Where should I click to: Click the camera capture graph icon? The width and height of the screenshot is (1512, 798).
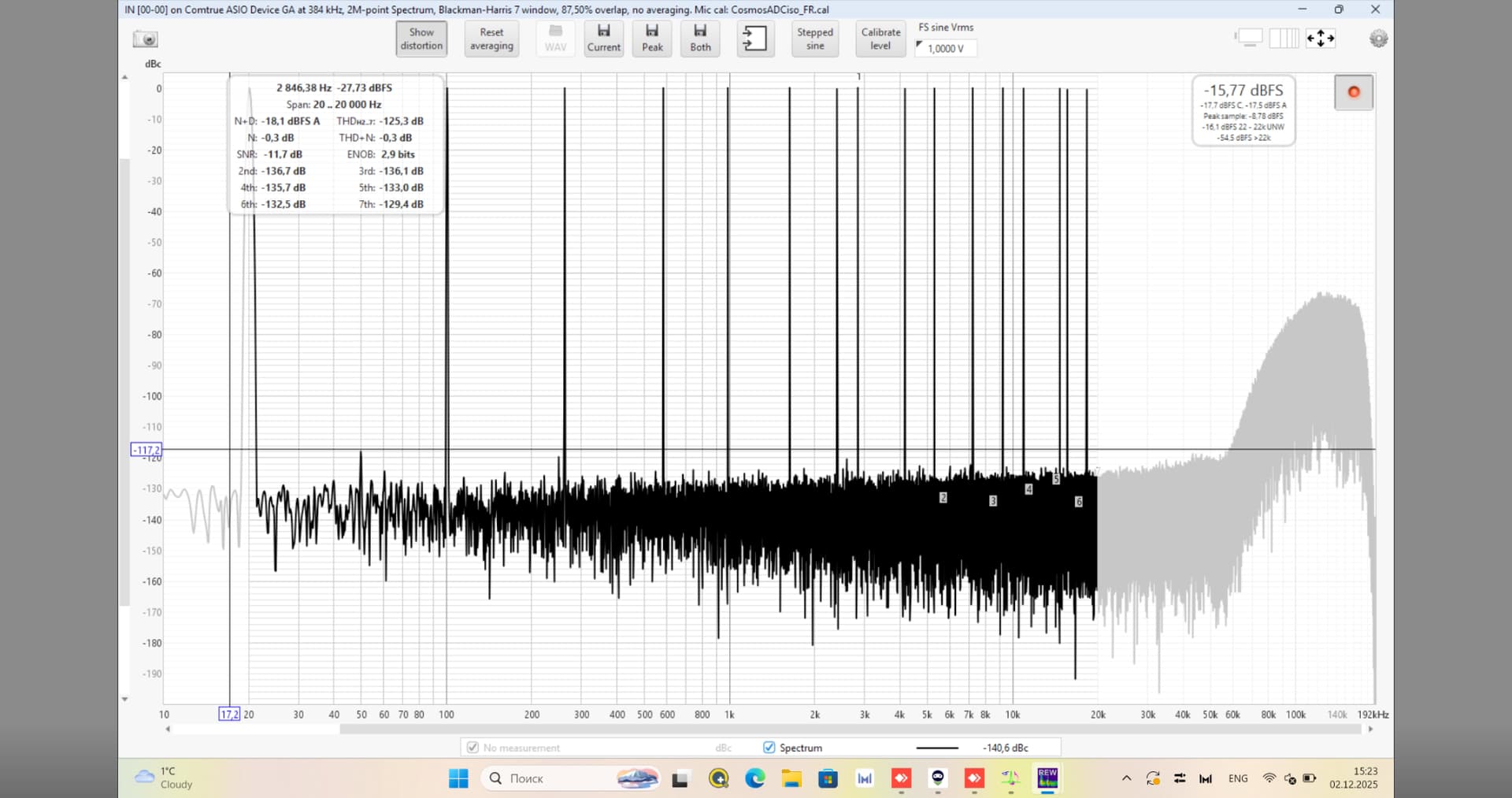point(146,39)
